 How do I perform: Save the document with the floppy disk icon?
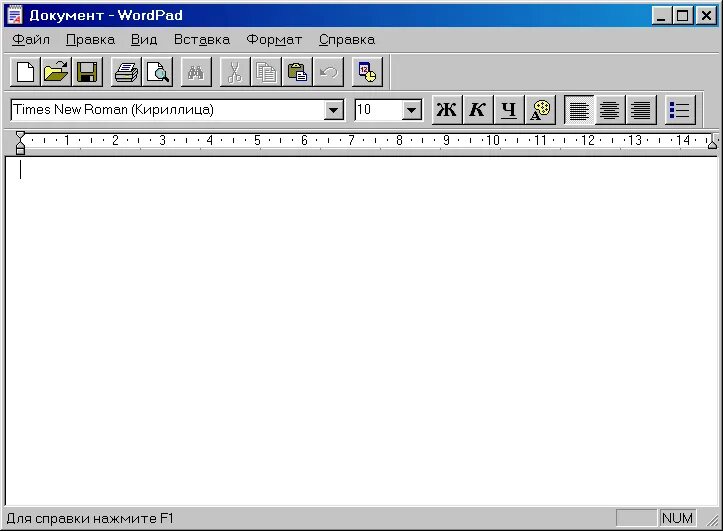pos(87,72)
